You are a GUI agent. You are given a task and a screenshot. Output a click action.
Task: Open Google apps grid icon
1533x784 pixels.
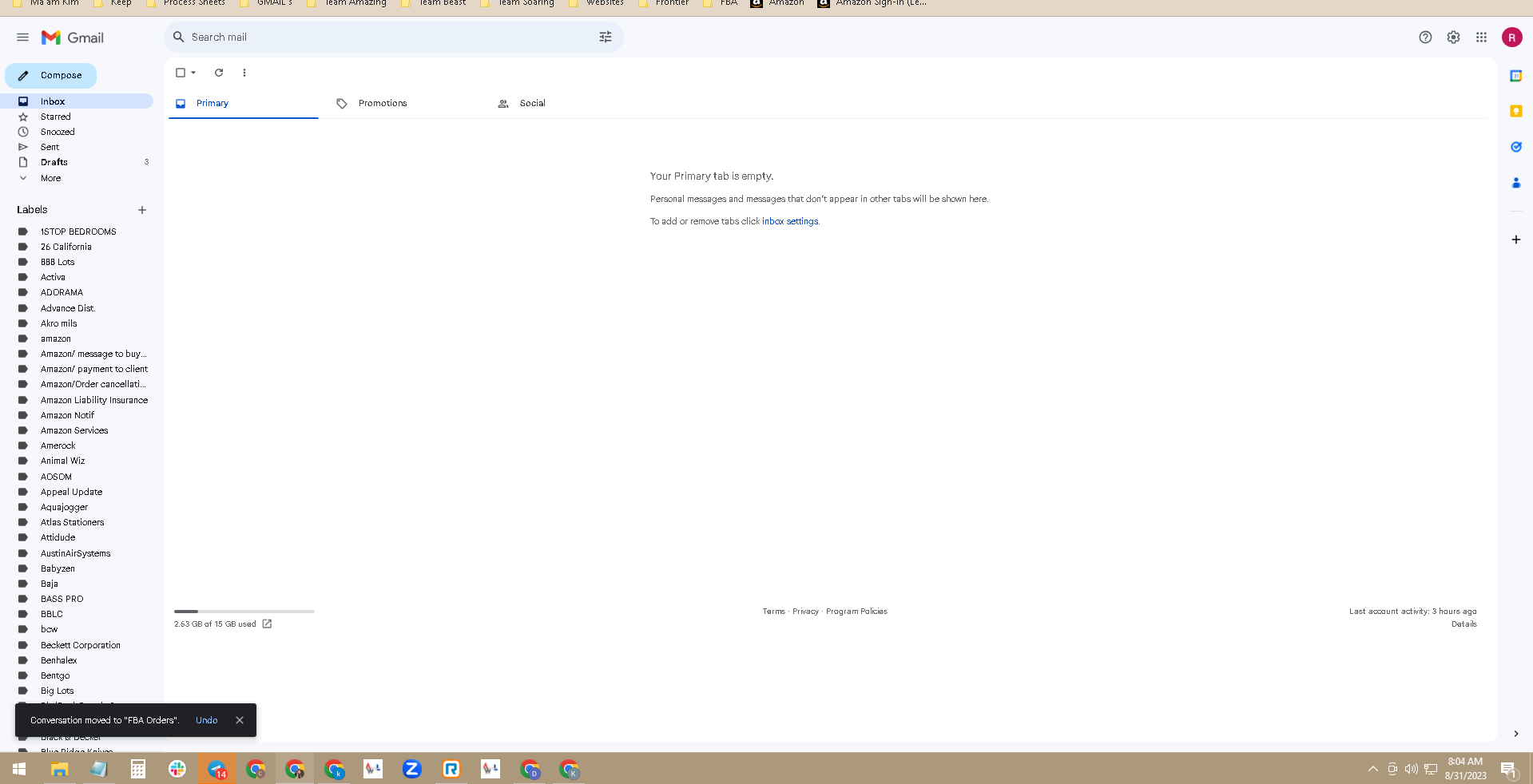(1481, 38)
